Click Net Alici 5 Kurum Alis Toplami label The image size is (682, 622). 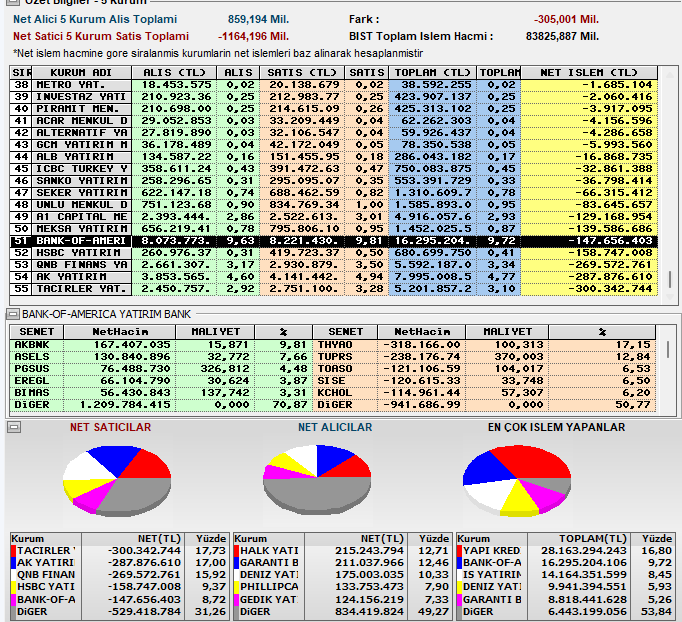click(95, 20)
